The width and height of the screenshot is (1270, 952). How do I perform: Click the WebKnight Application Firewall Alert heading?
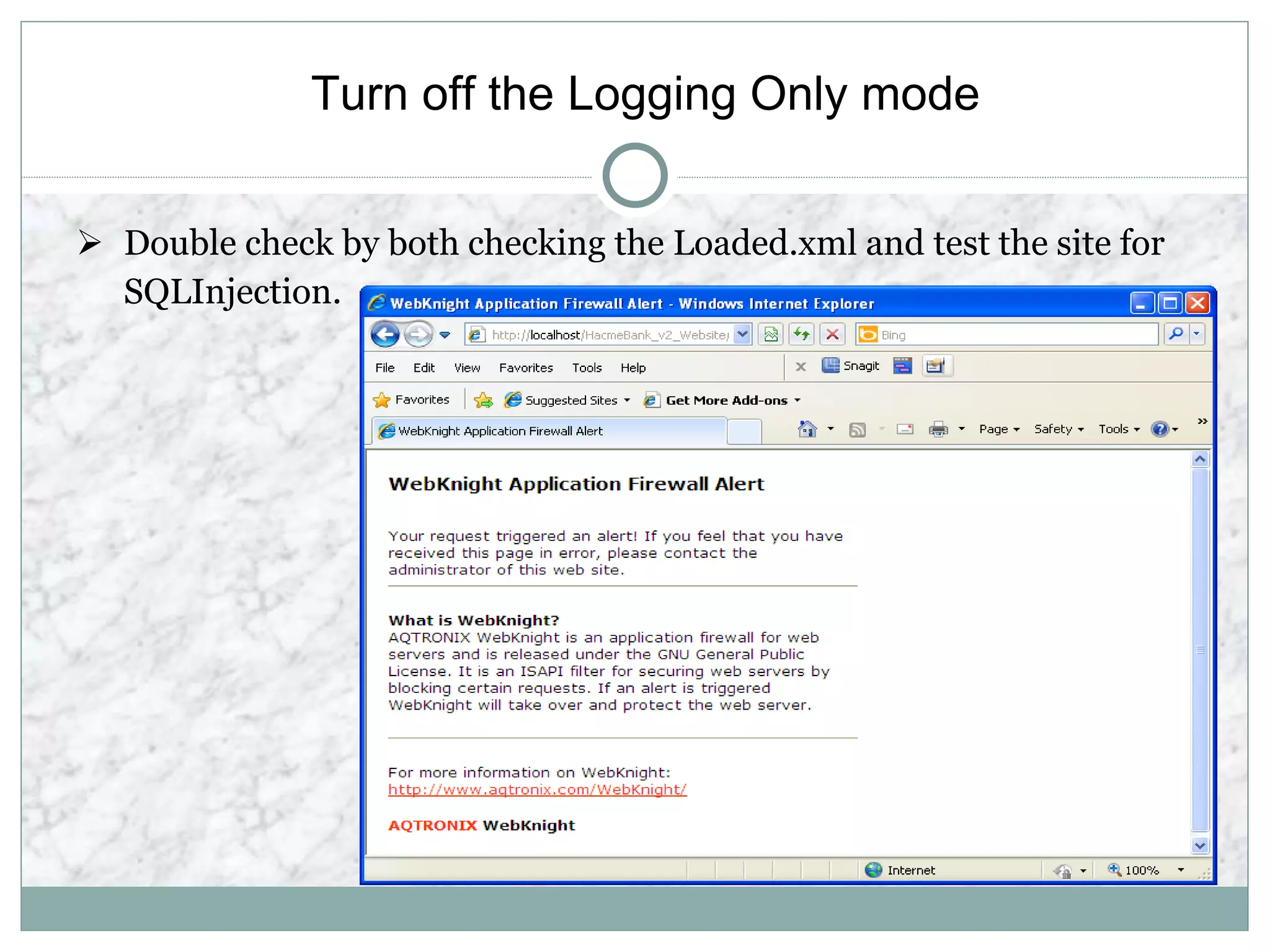point(576,484)
